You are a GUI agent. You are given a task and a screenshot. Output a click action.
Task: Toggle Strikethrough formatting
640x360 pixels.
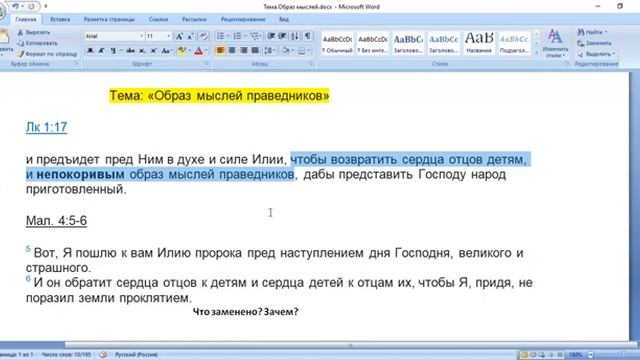tap(130, 51)
